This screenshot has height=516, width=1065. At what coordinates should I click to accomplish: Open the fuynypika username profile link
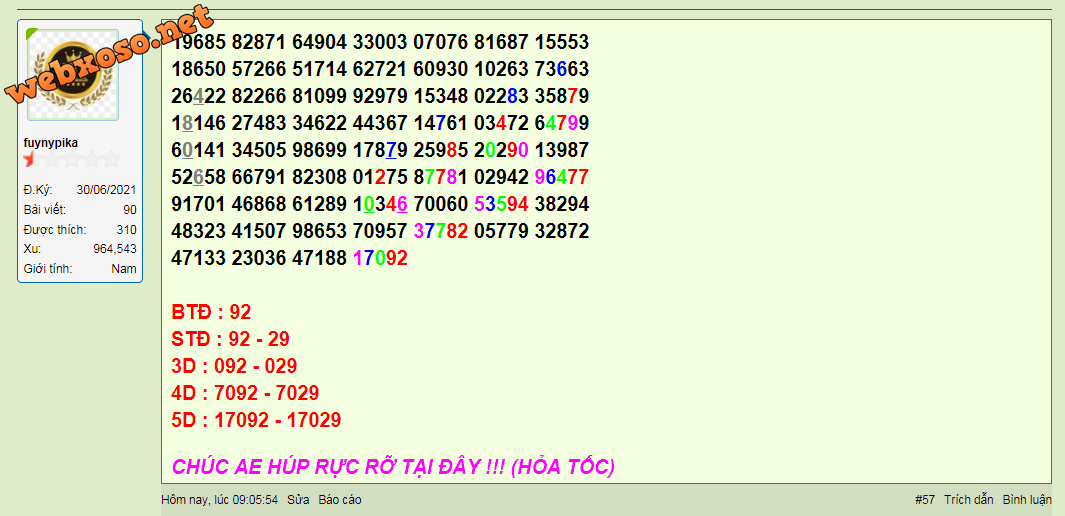click(50, 143)
